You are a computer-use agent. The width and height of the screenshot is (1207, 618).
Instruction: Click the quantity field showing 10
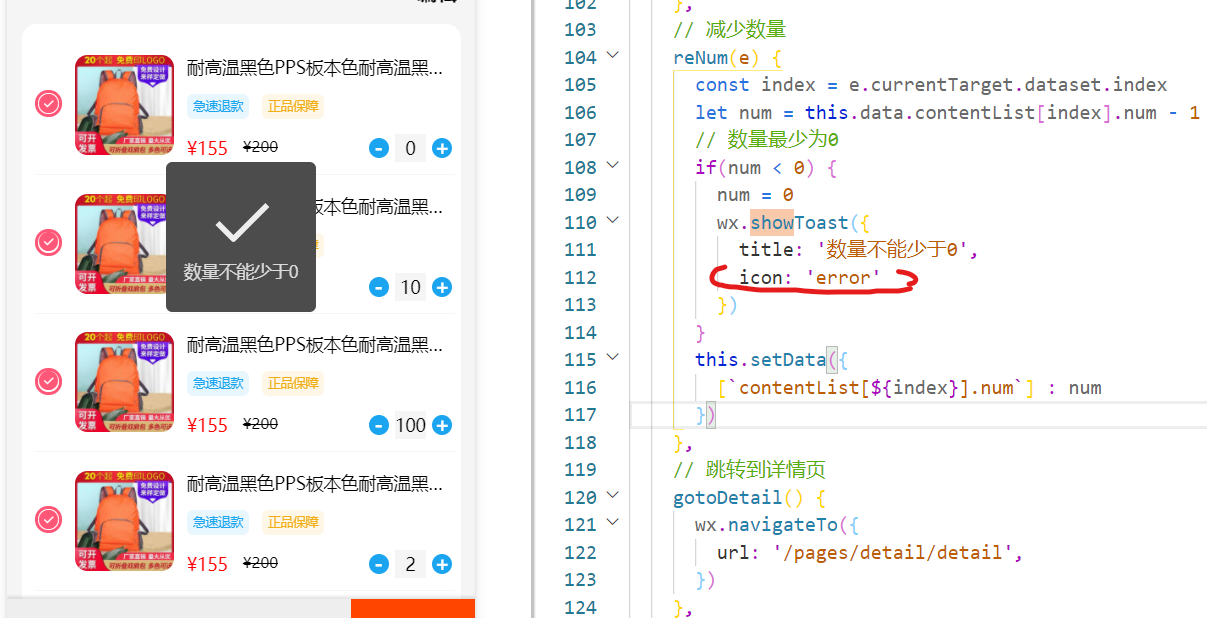[410, 288]
